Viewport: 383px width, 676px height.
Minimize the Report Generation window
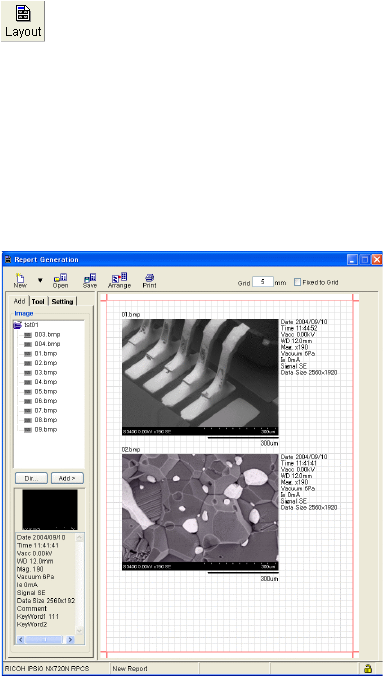coord(352,260)
